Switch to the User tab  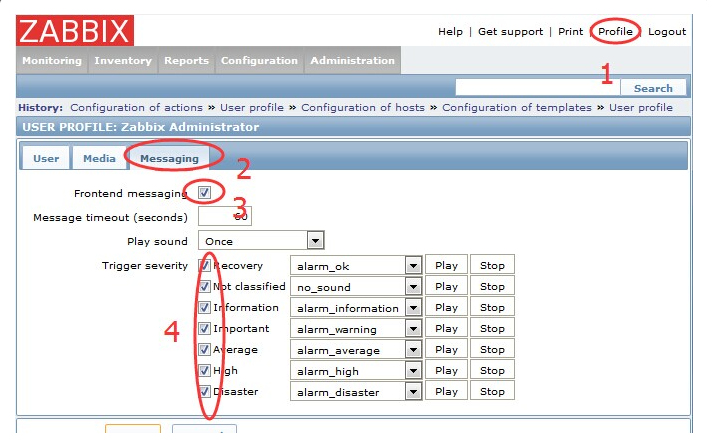pyautogui.click(x=46, y=158)
